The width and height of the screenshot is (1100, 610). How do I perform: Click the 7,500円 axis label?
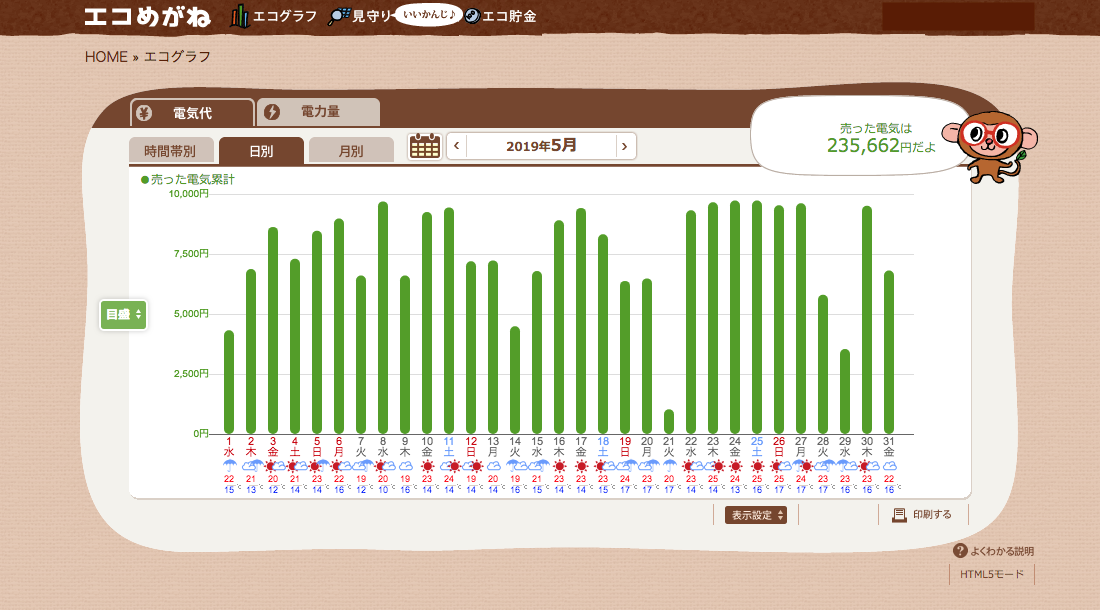coord(191,254)
